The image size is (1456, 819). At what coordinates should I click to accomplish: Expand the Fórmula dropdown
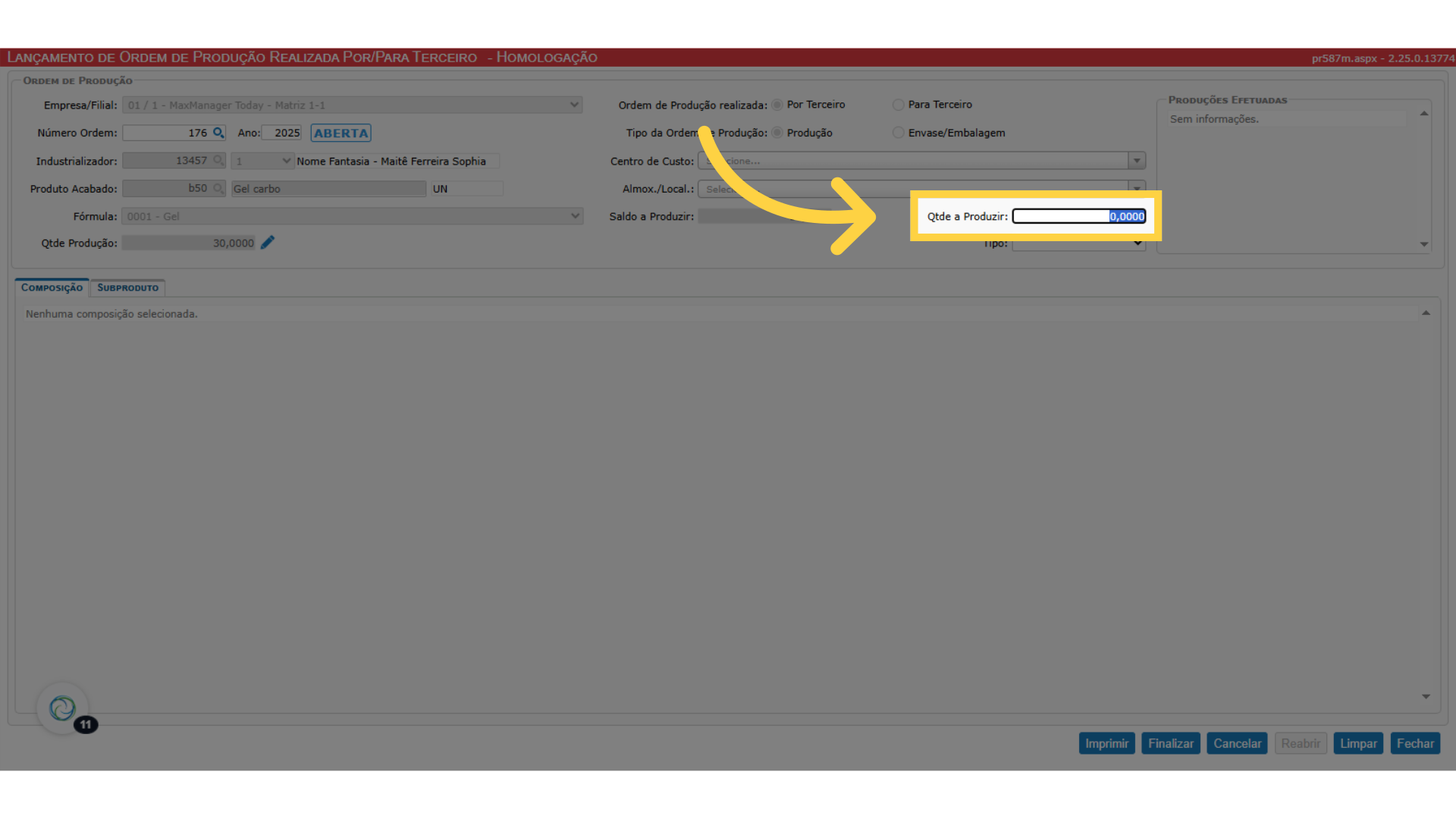point(575,216)
